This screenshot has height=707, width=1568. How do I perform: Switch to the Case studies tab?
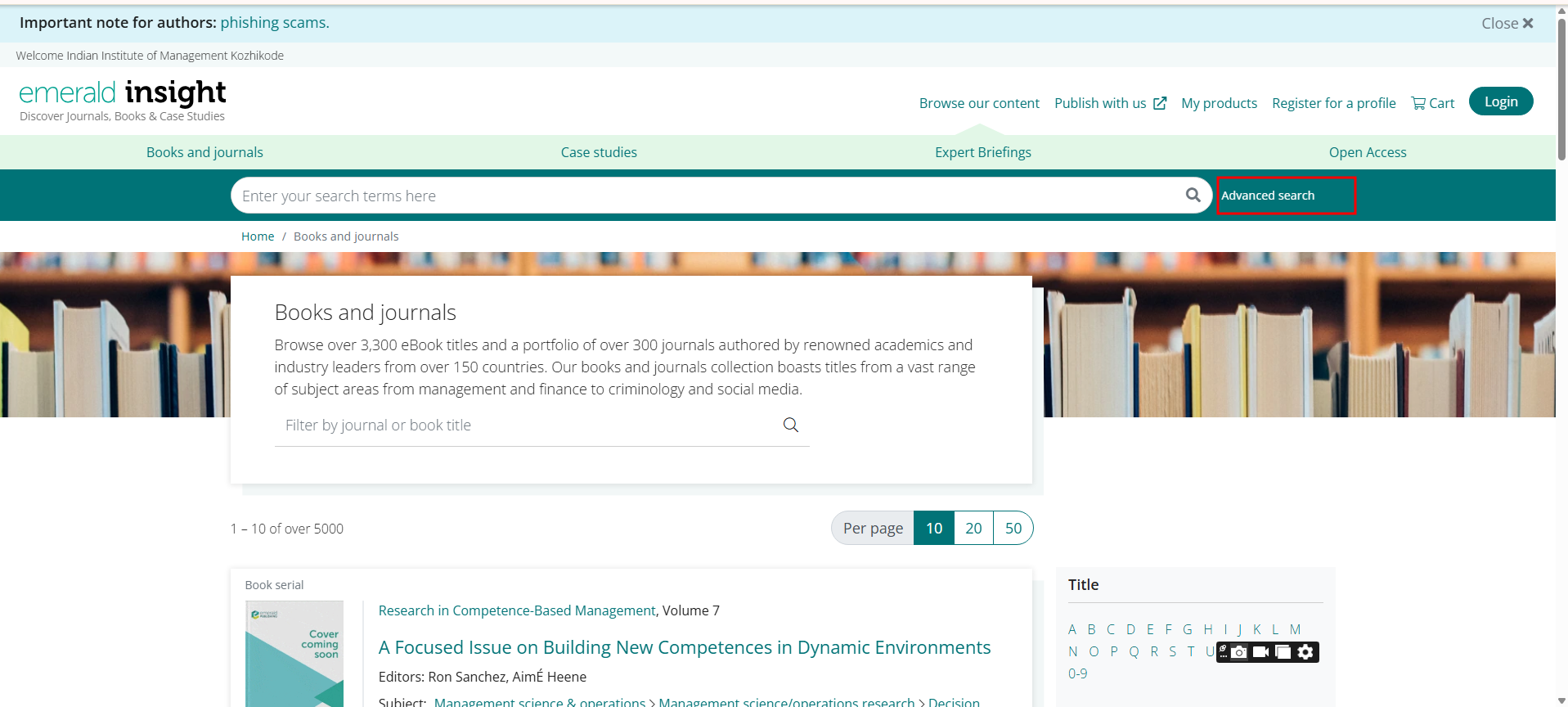599,152
